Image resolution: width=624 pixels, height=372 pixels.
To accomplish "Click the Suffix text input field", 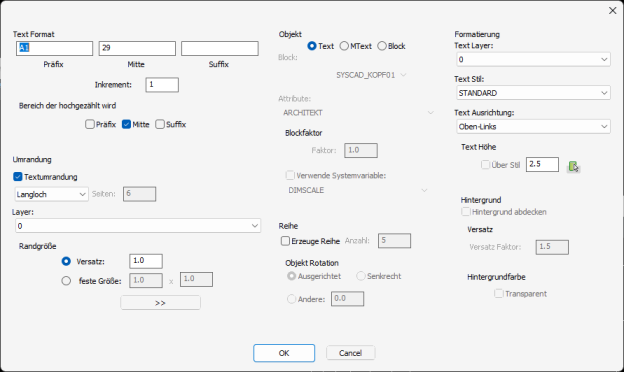I will tap(220, 49).
